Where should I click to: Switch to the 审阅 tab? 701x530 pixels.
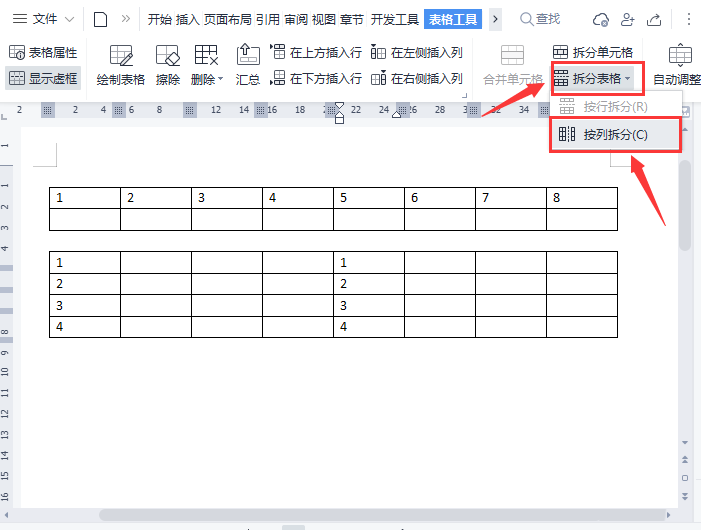pos(296,19)
